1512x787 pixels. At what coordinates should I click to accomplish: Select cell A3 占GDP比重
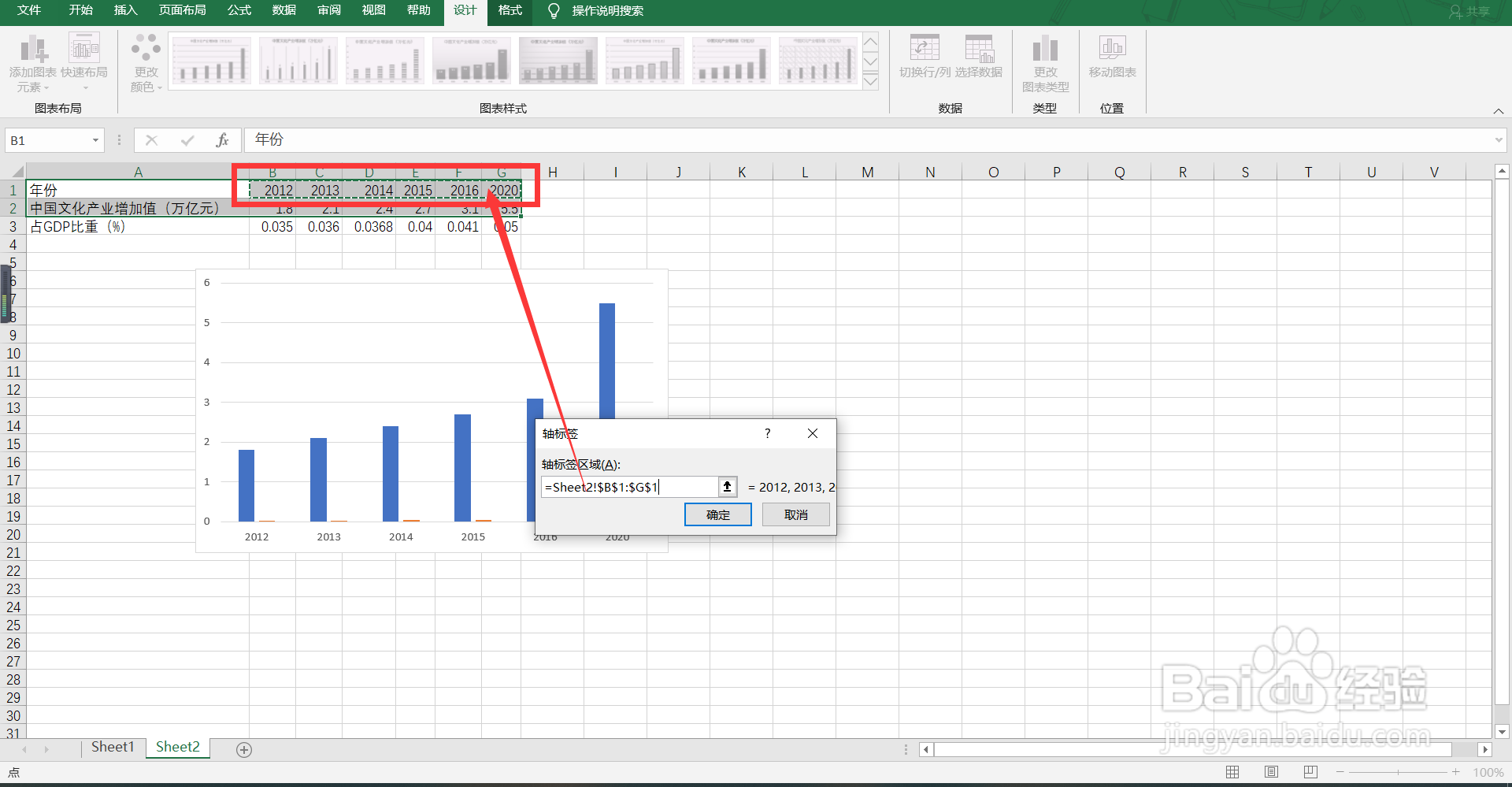point(138,227)
